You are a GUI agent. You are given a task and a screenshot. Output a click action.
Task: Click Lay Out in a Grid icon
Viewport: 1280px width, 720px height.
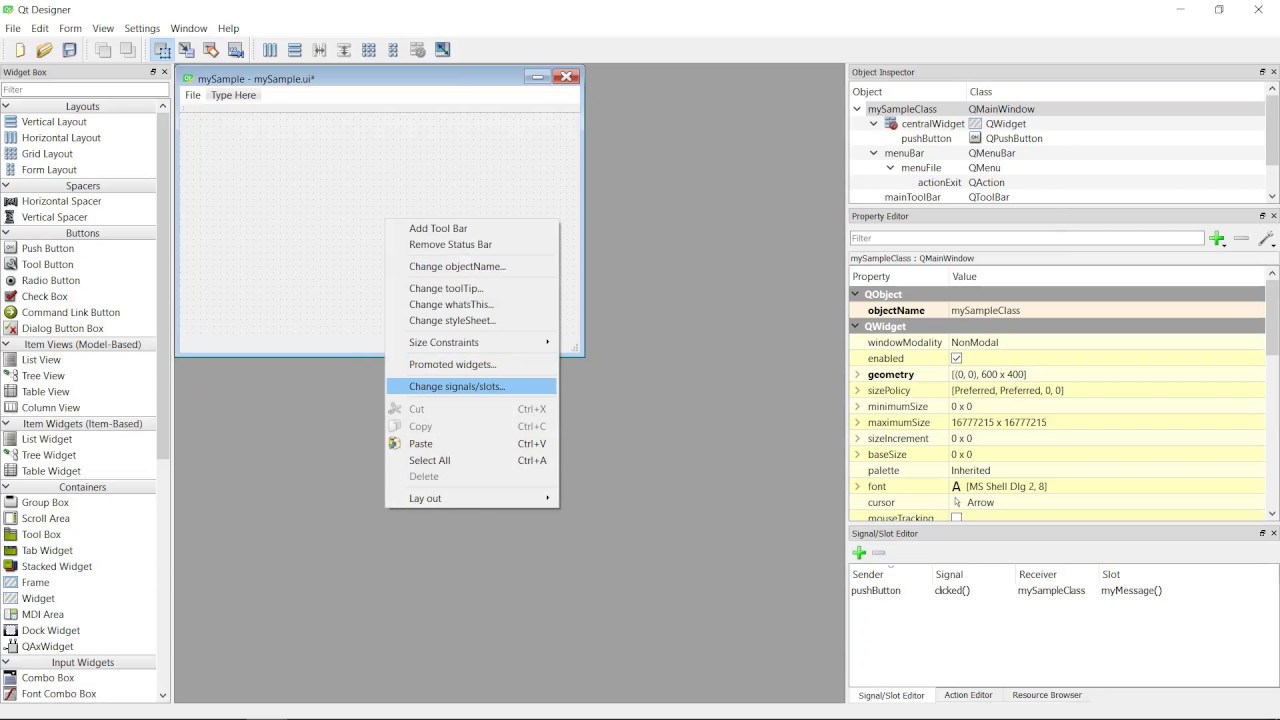(369, 50)
